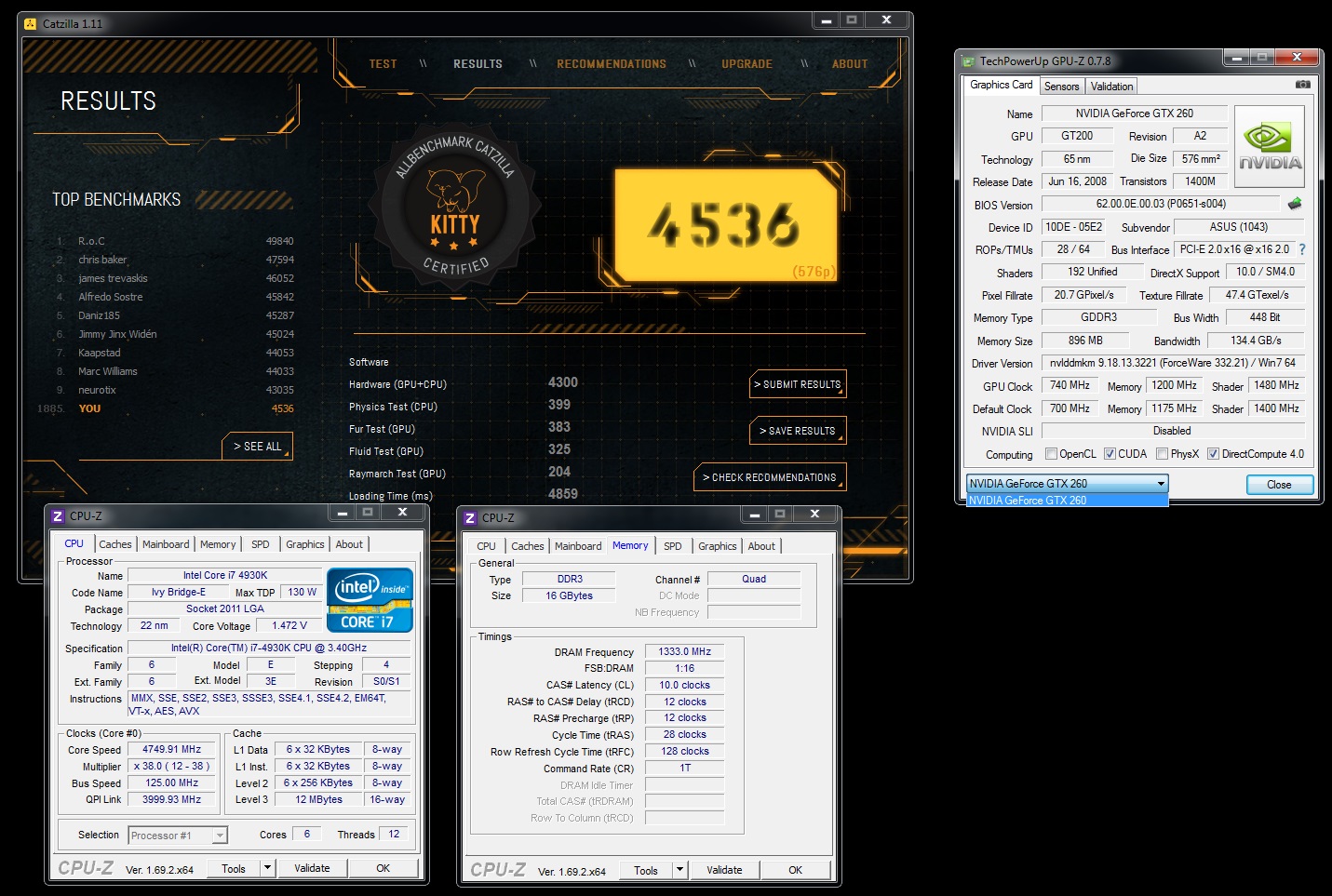Click the Catzilla title bar app icon

coord(31,23)
